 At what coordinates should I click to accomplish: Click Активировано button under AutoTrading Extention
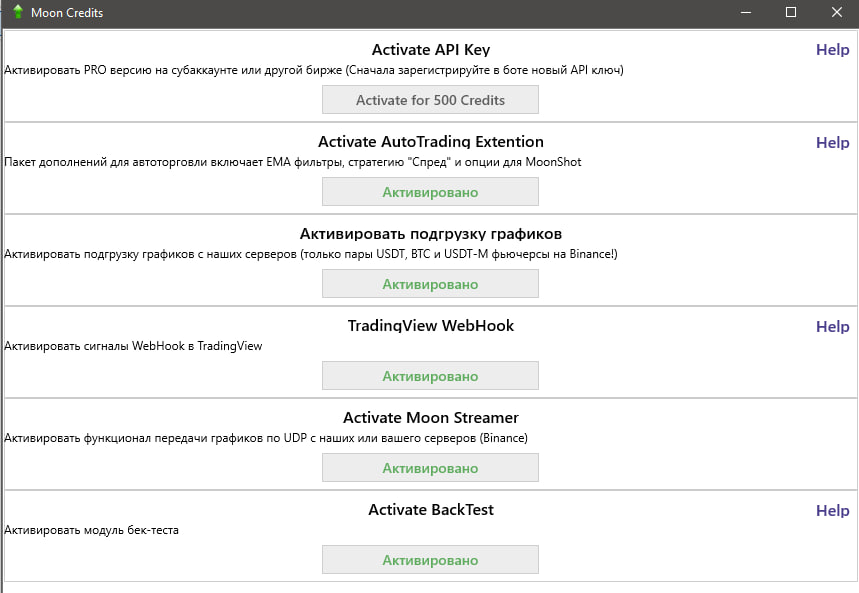[430, 192]
